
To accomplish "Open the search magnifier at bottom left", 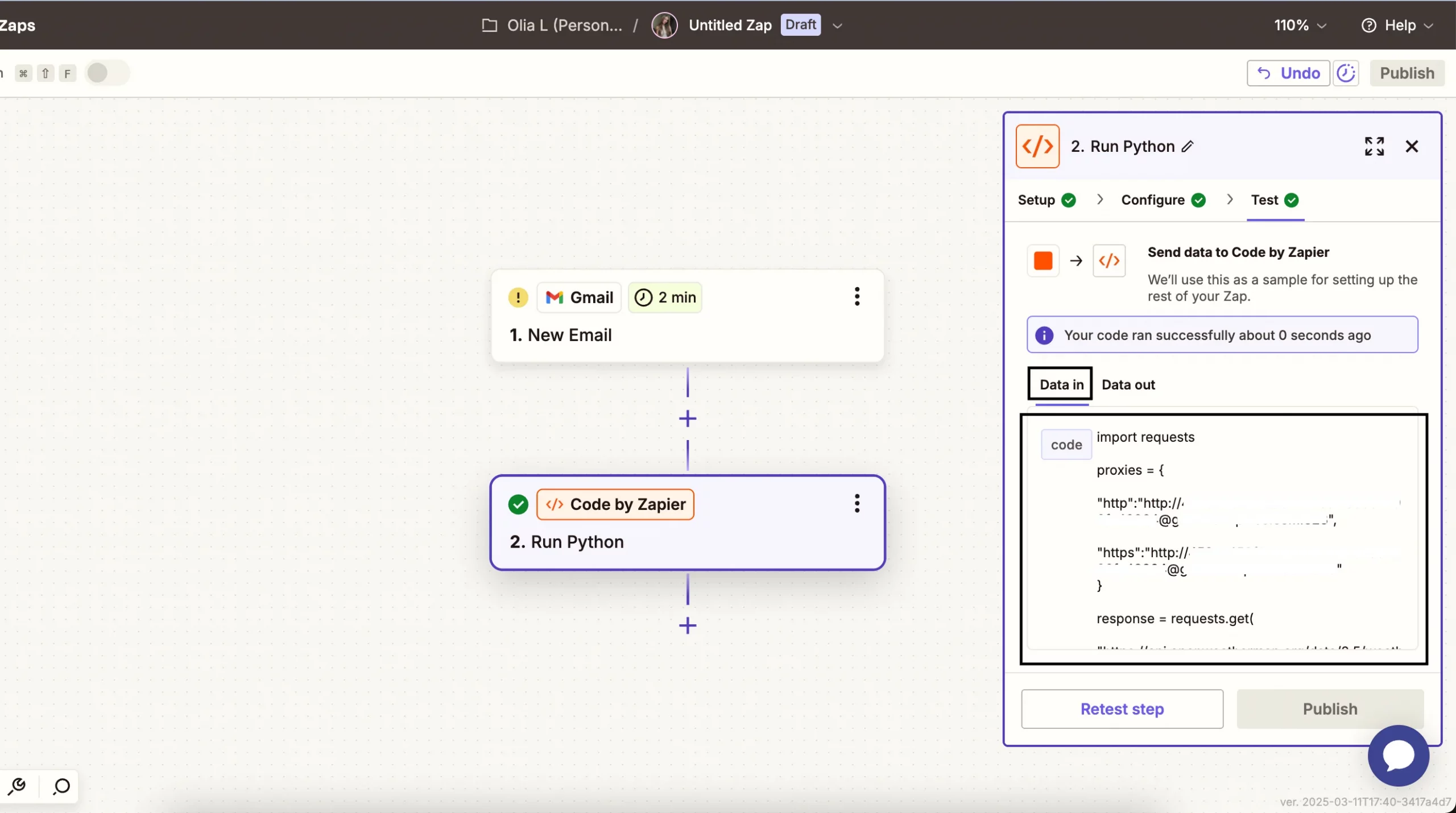I will coord(60,786).
